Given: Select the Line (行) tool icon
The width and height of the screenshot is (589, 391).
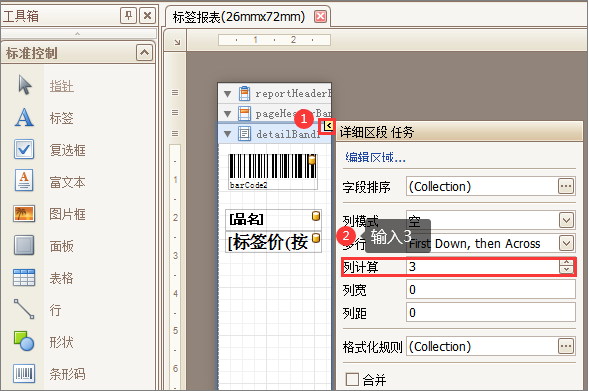Looking at the screenshot, I should coord(24,309).
